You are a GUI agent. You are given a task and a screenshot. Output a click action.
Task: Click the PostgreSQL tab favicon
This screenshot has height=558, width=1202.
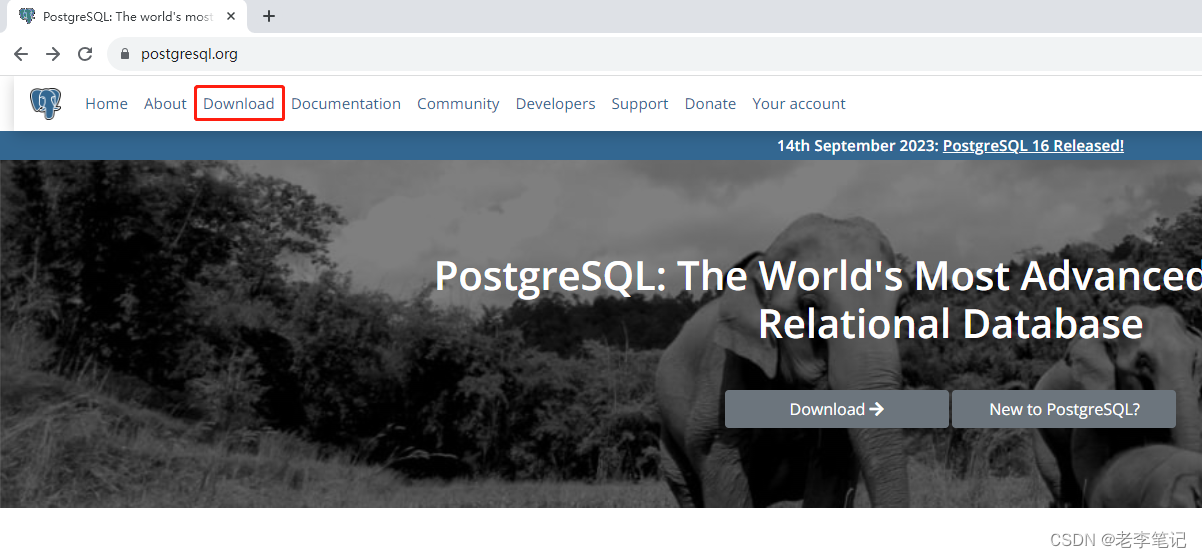[27, 16]
